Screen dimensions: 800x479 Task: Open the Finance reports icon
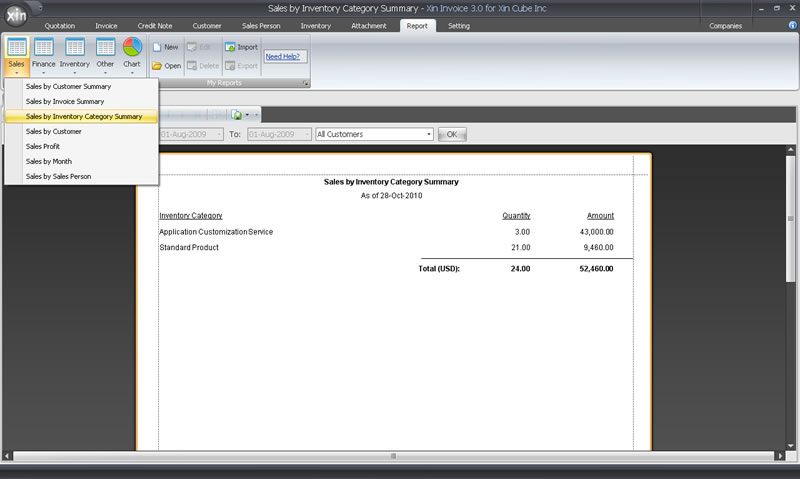pos(43,47)
